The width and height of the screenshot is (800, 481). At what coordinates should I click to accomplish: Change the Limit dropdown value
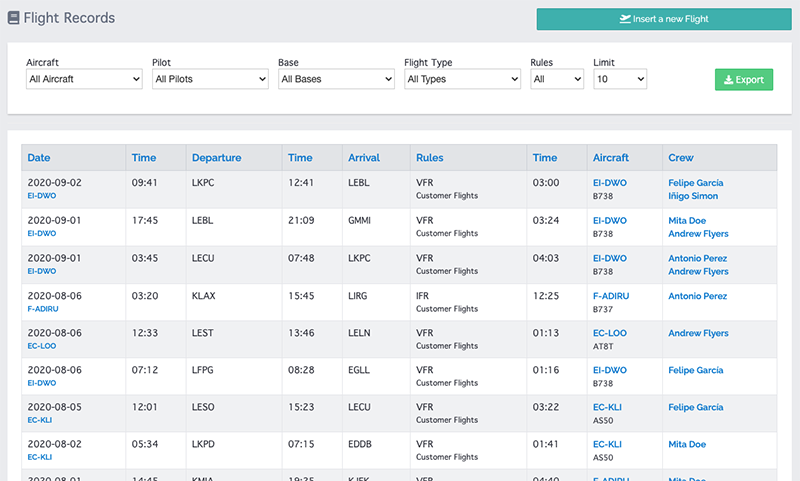coord(620,79)
